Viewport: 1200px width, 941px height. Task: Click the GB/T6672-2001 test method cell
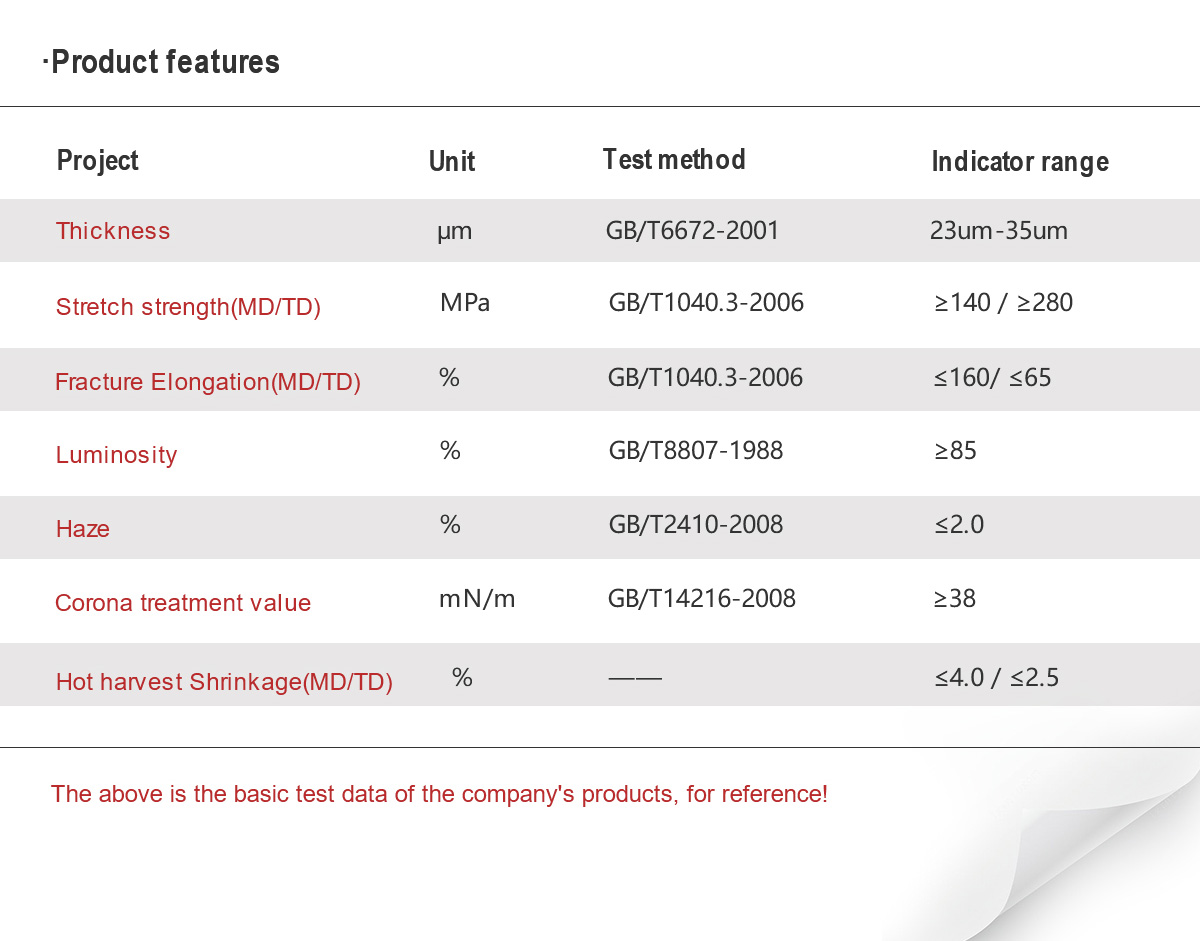point(692,231)
